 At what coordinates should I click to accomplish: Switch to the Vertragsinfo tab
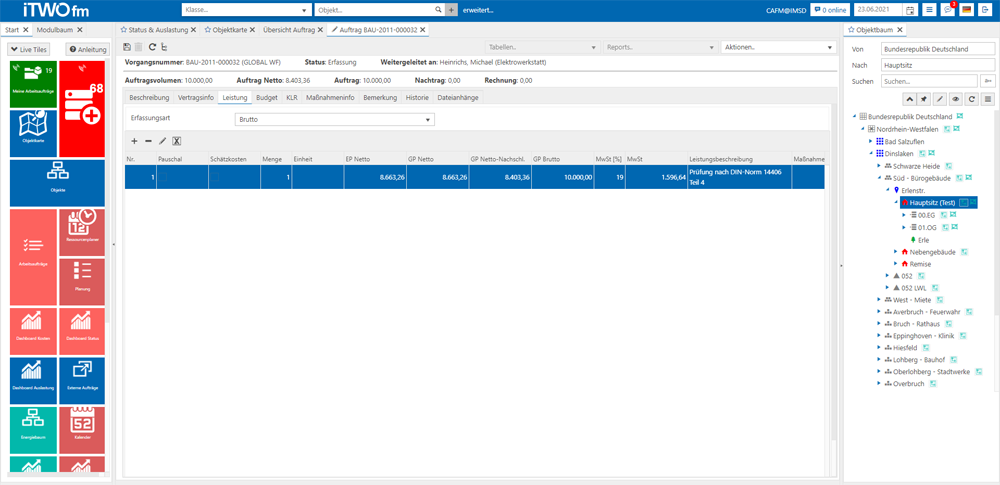[x=196, y=98]
